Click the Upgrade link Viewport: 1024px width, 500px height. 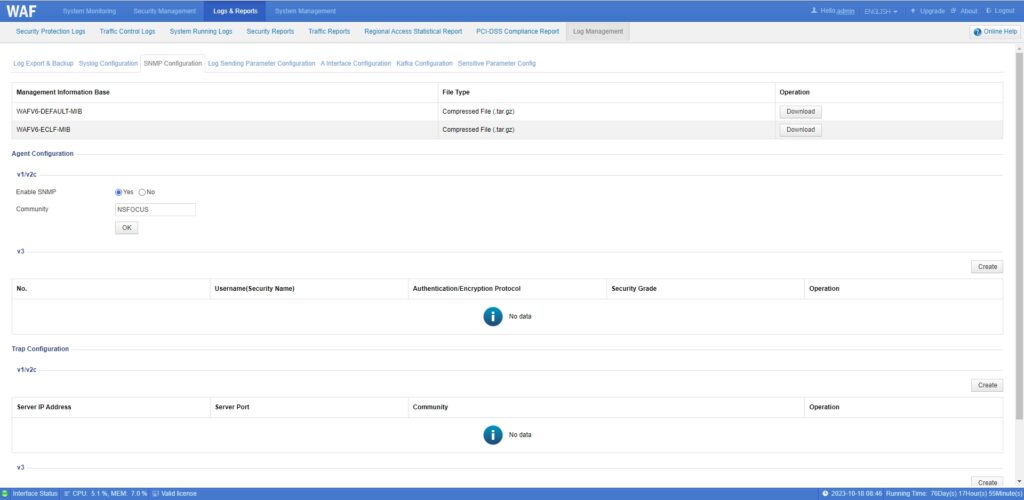[x=933, y=11]
